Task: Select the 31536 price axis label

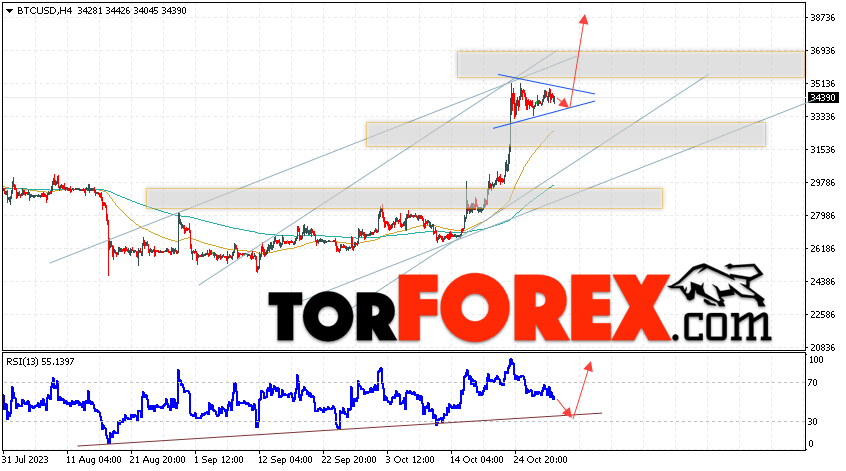Action: (823, 149)
